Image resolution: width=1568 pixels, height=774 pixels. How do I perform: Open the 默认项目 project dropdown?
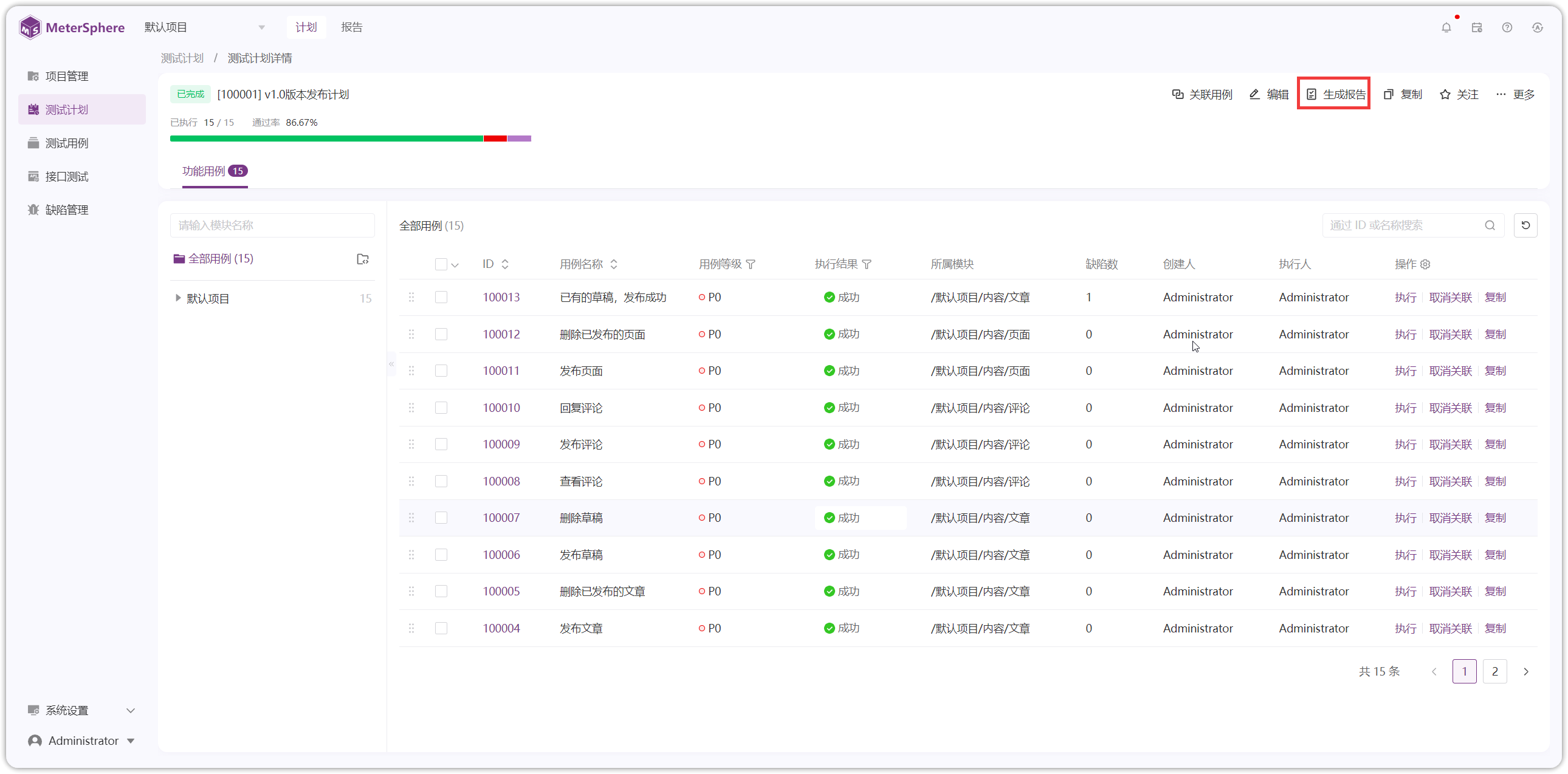coord(205,27)
